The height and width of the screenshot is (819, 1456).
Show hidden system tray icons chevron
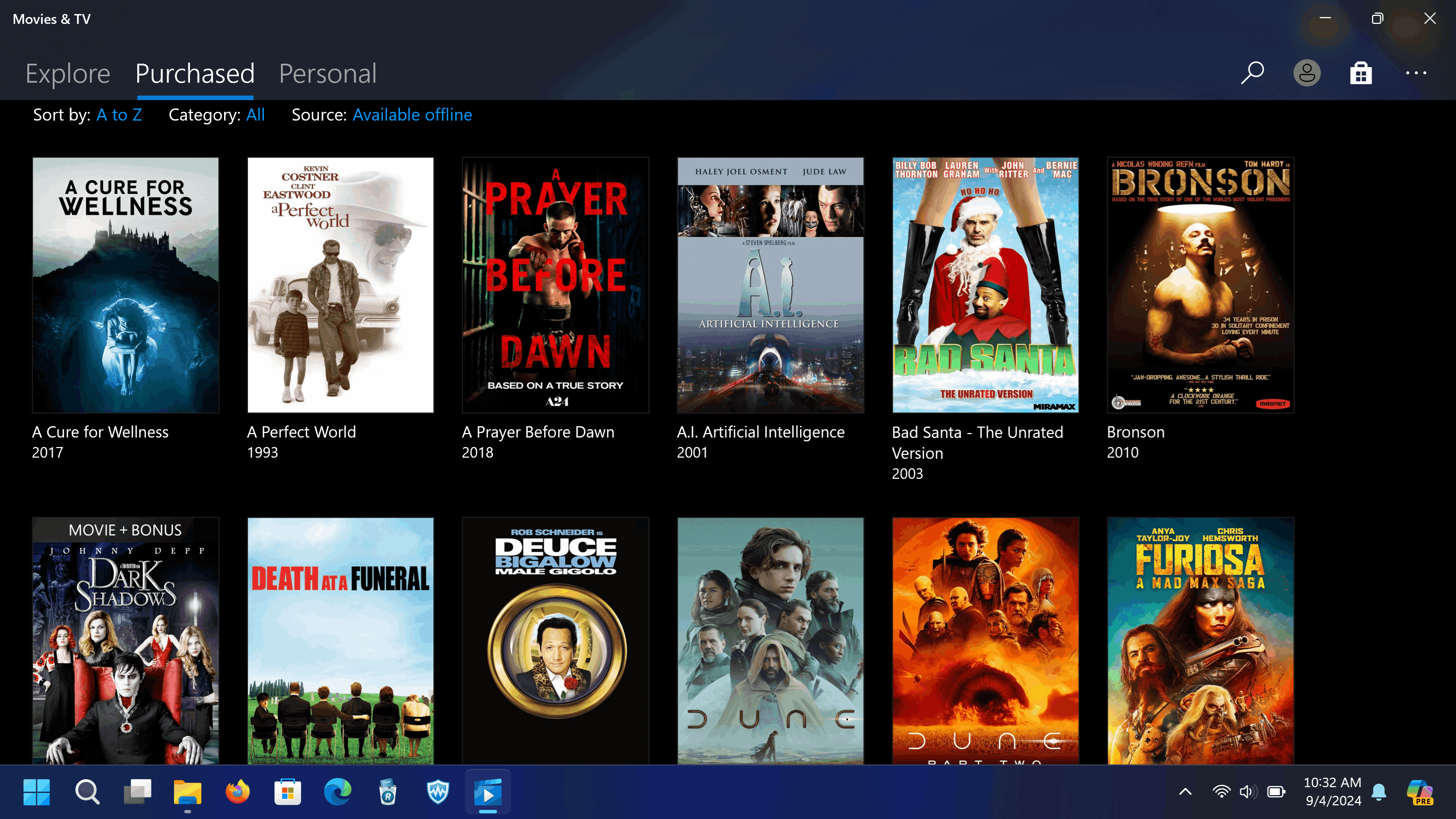point(1185,792)
